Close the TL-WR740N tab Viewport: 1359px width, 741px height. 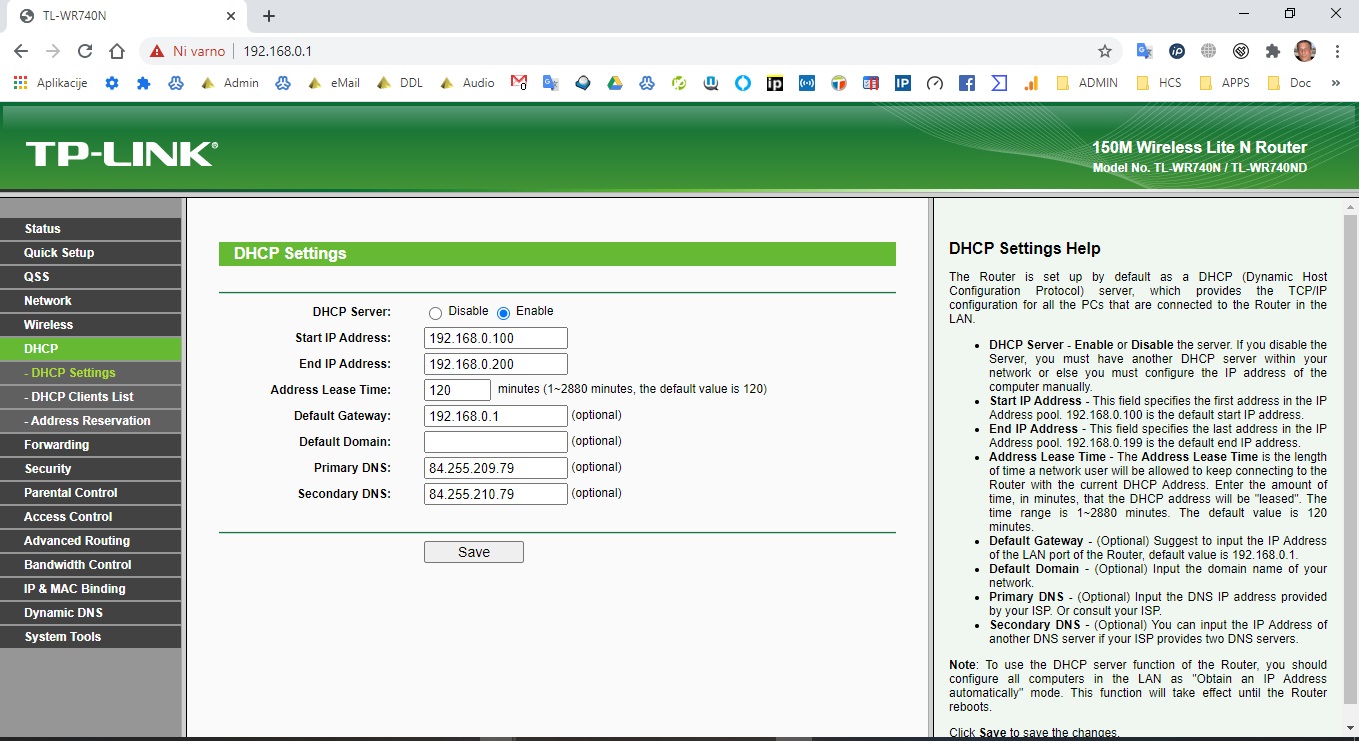coord(230,16)
